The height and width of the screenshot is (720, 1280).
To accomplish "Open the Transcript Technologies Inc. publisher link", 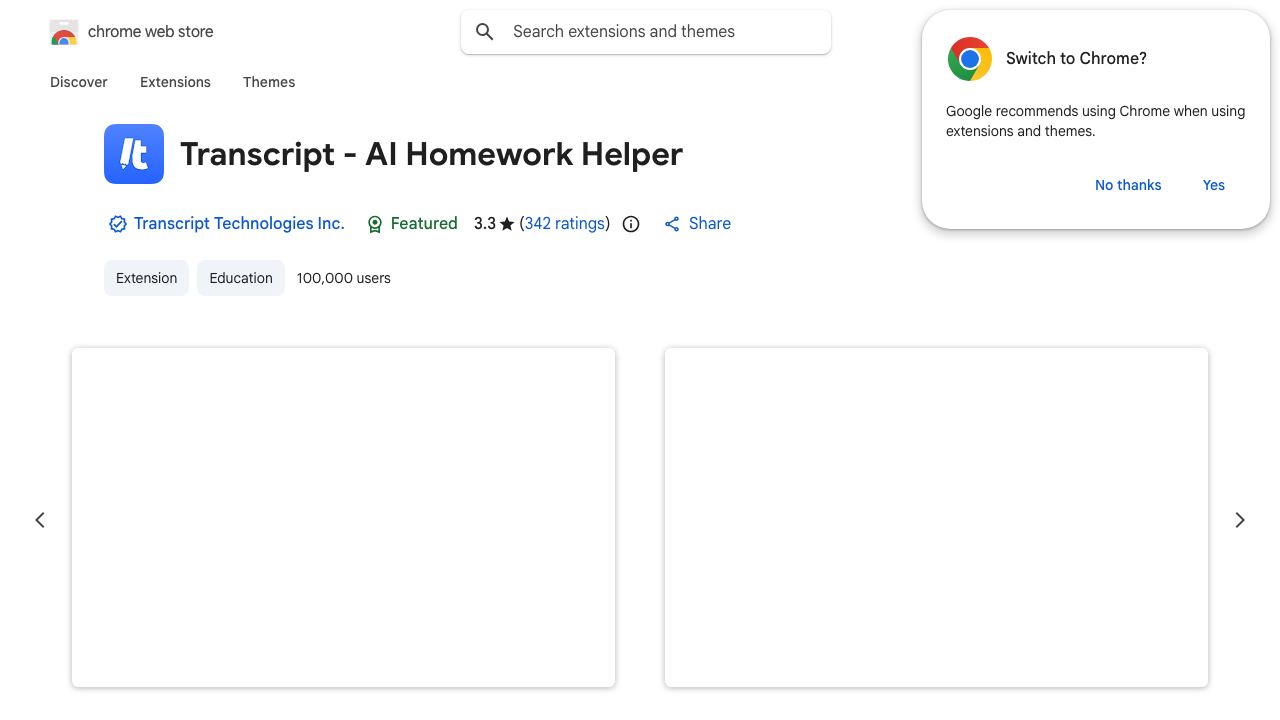I will click(x=239, y=224).
